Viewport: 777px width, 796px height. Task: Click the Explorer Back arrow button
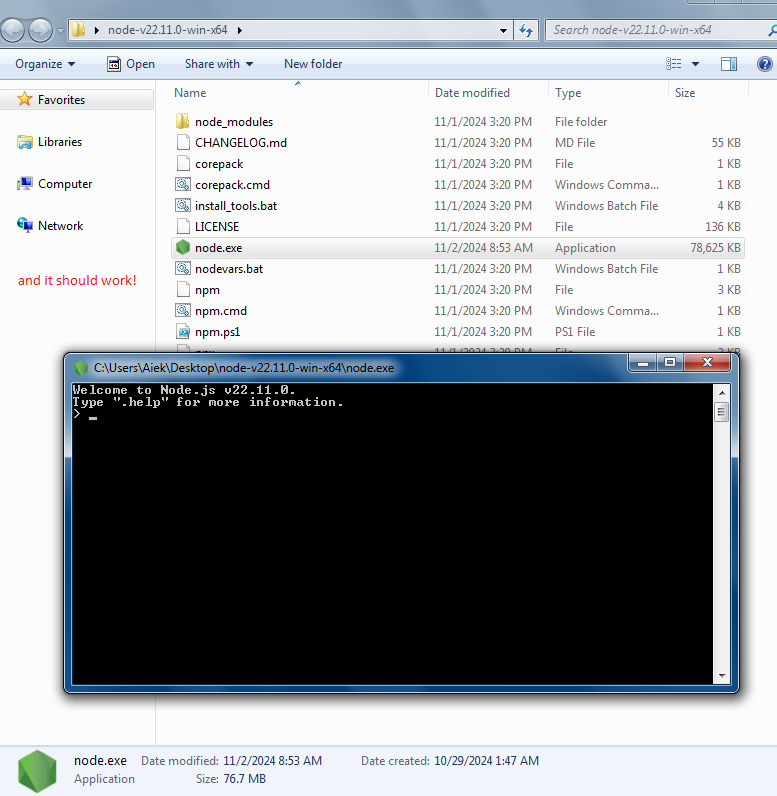12,30
